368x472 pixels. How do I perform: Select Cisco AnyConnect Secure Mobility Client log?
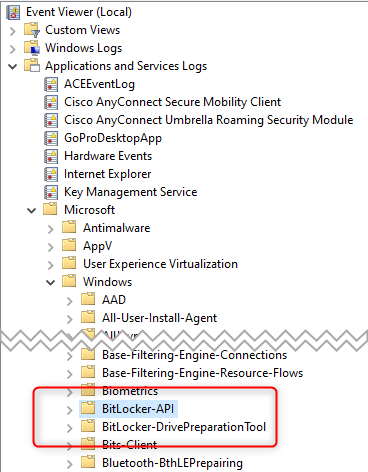point(173,102)
